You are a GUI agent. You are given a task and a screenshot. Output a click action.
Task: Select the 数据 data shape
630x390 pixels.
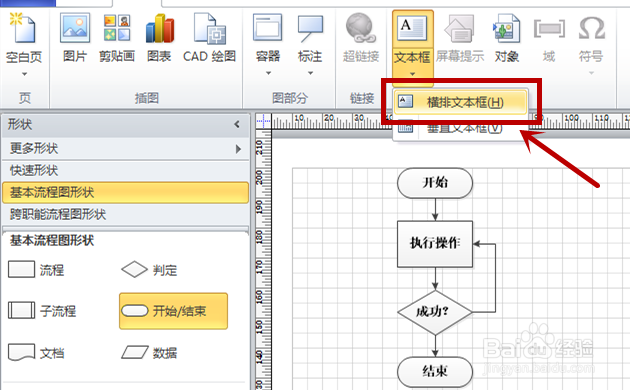149,353
